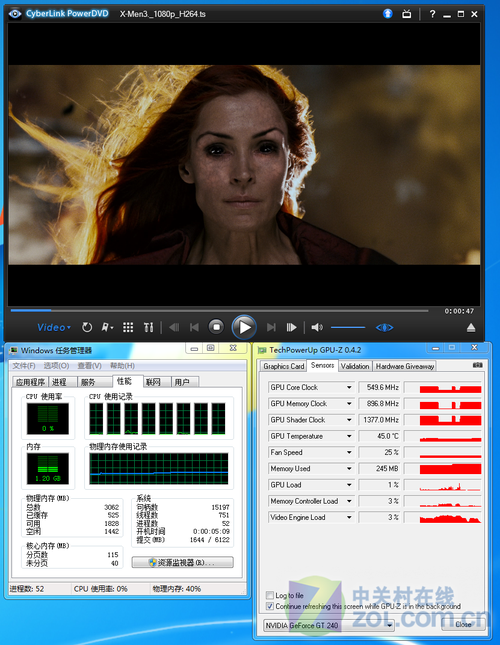The width and height of the screenshot is (500, 645).
Task: Expand the Fan Speed dropdown
Action: (349, 452)
